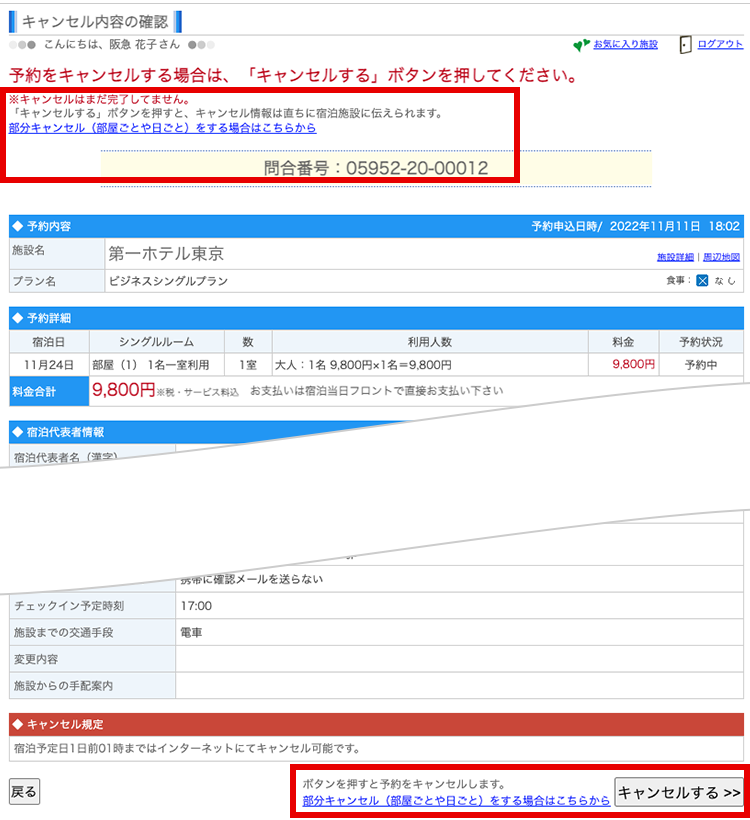
Task: Click the blue X meal icon
Action: pos(702,281)
